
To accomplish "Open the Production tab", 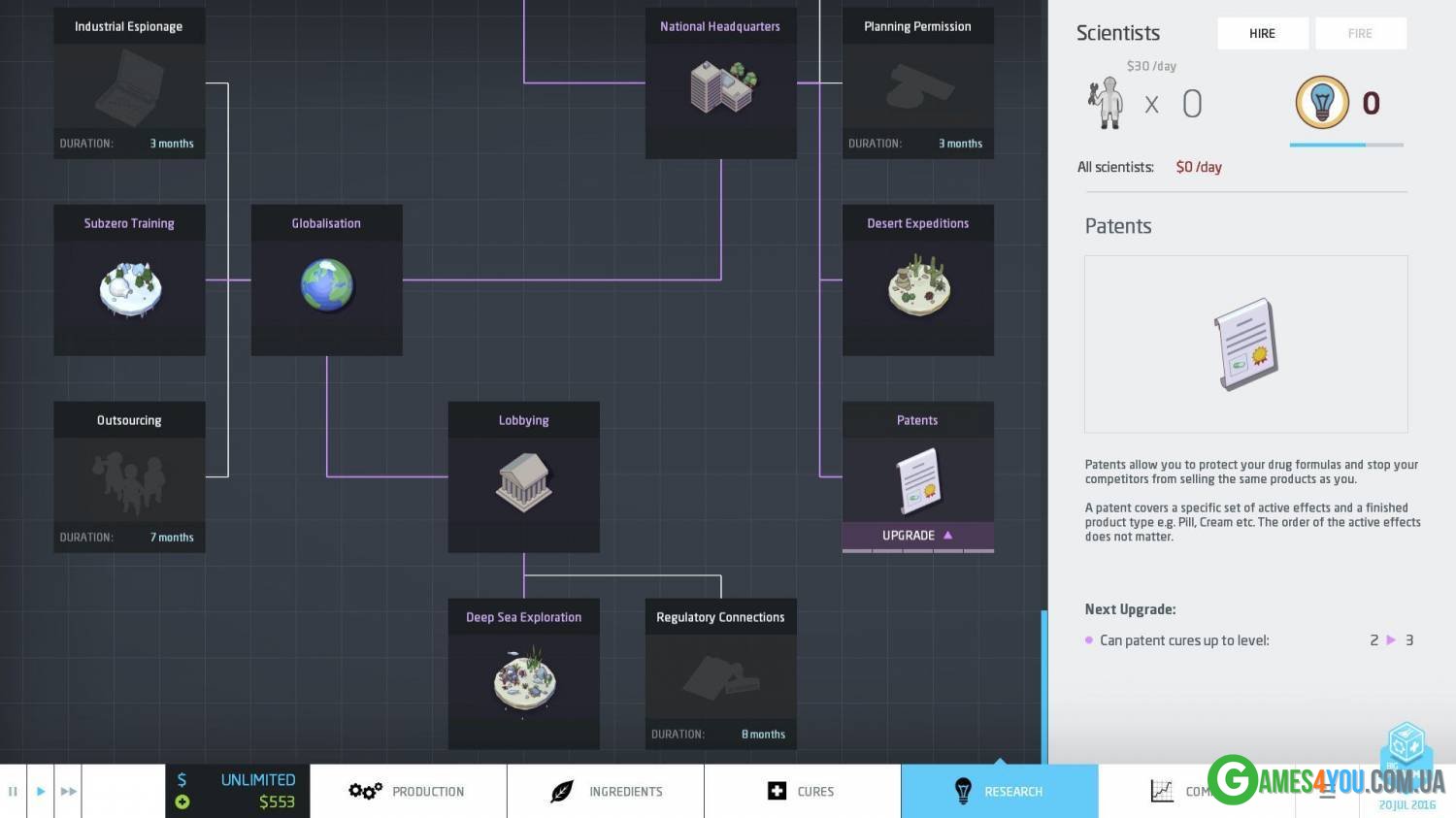I will pos(408,792).
